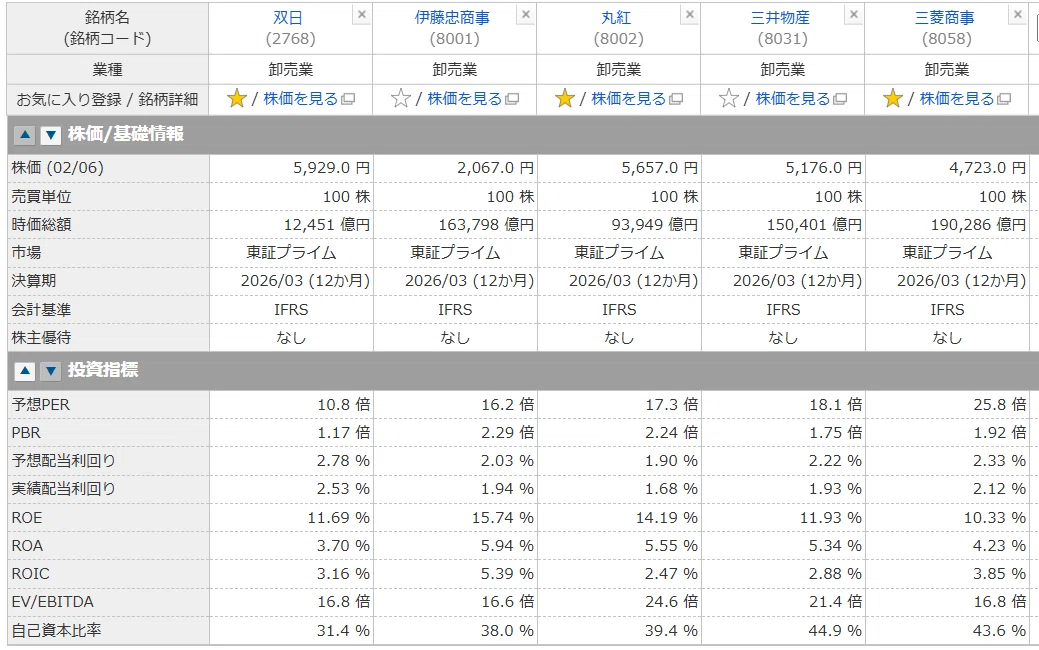Select the 実績配当利回り row label

click(x=63, y=489)
